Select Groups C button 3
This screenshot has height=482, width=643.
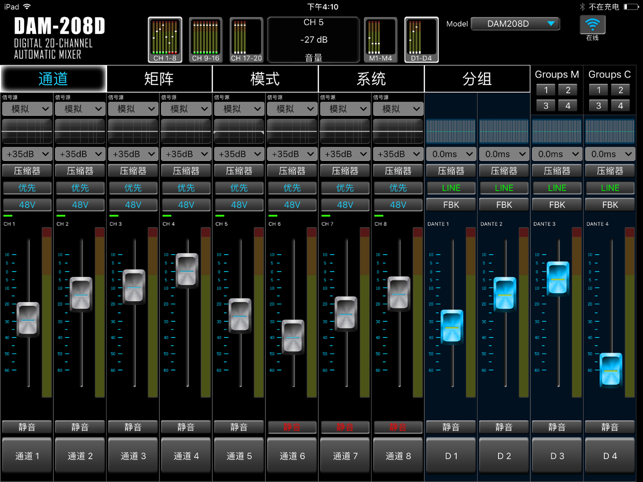point(598,106)
